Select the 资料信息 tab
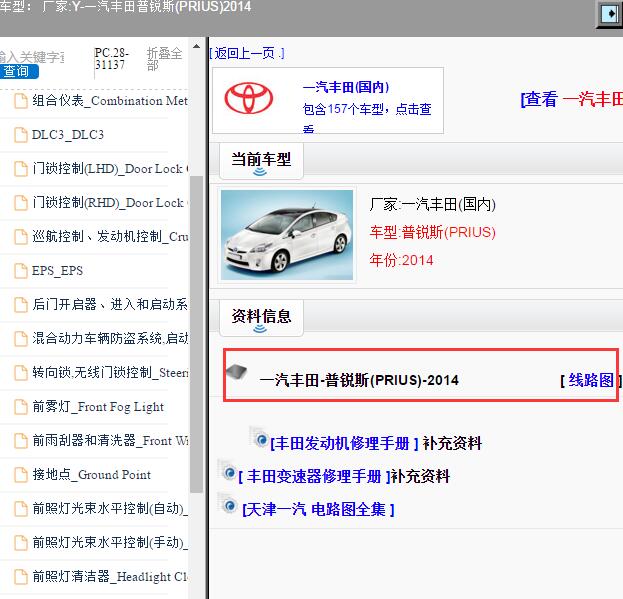Viewport: 623px width, 599px height. point(261,317)
